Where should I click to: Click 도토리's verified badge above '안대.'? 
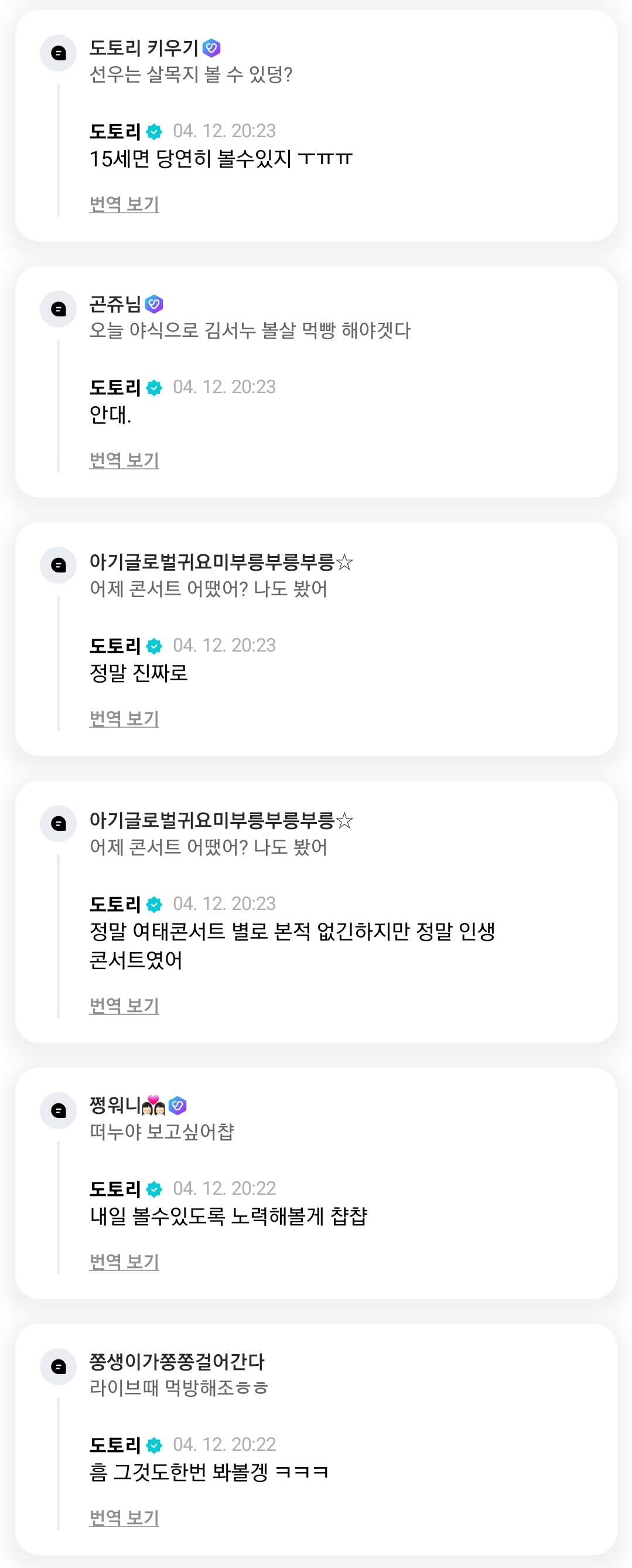tap(155, 388)
